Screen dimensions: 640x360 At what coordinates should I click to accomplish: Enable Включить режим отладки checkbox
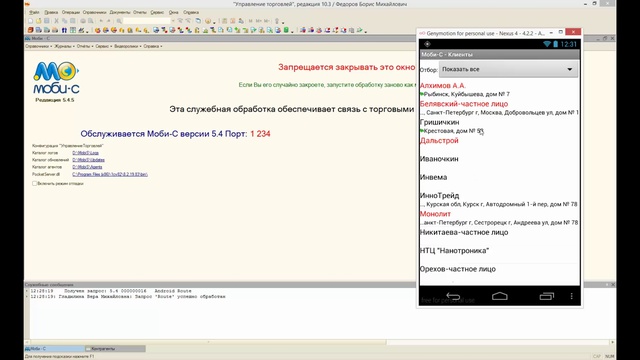pos(35,184)
